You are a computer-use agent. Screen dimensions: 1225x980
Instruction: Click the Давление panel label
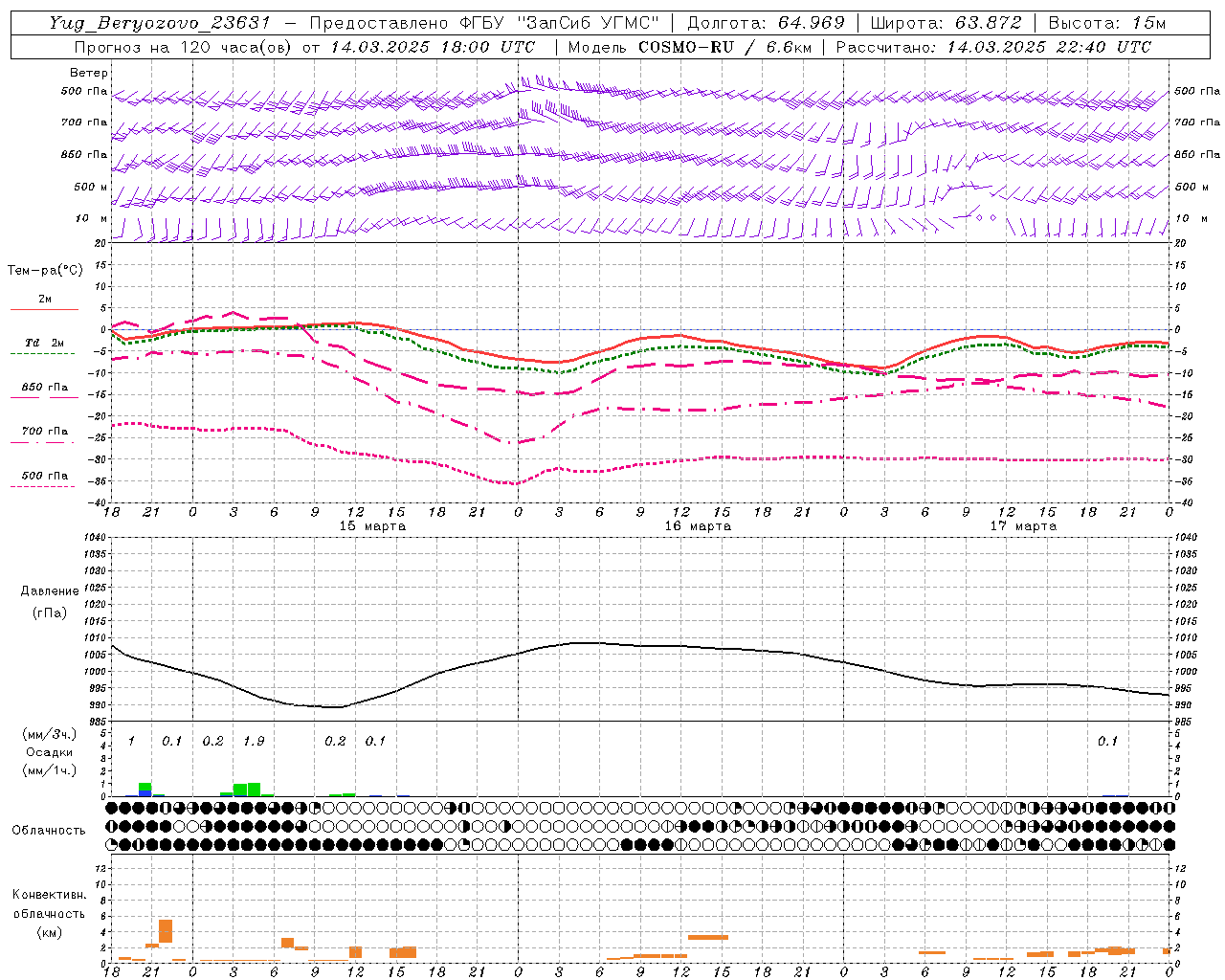pyautogui.click(x=50, y=591)
